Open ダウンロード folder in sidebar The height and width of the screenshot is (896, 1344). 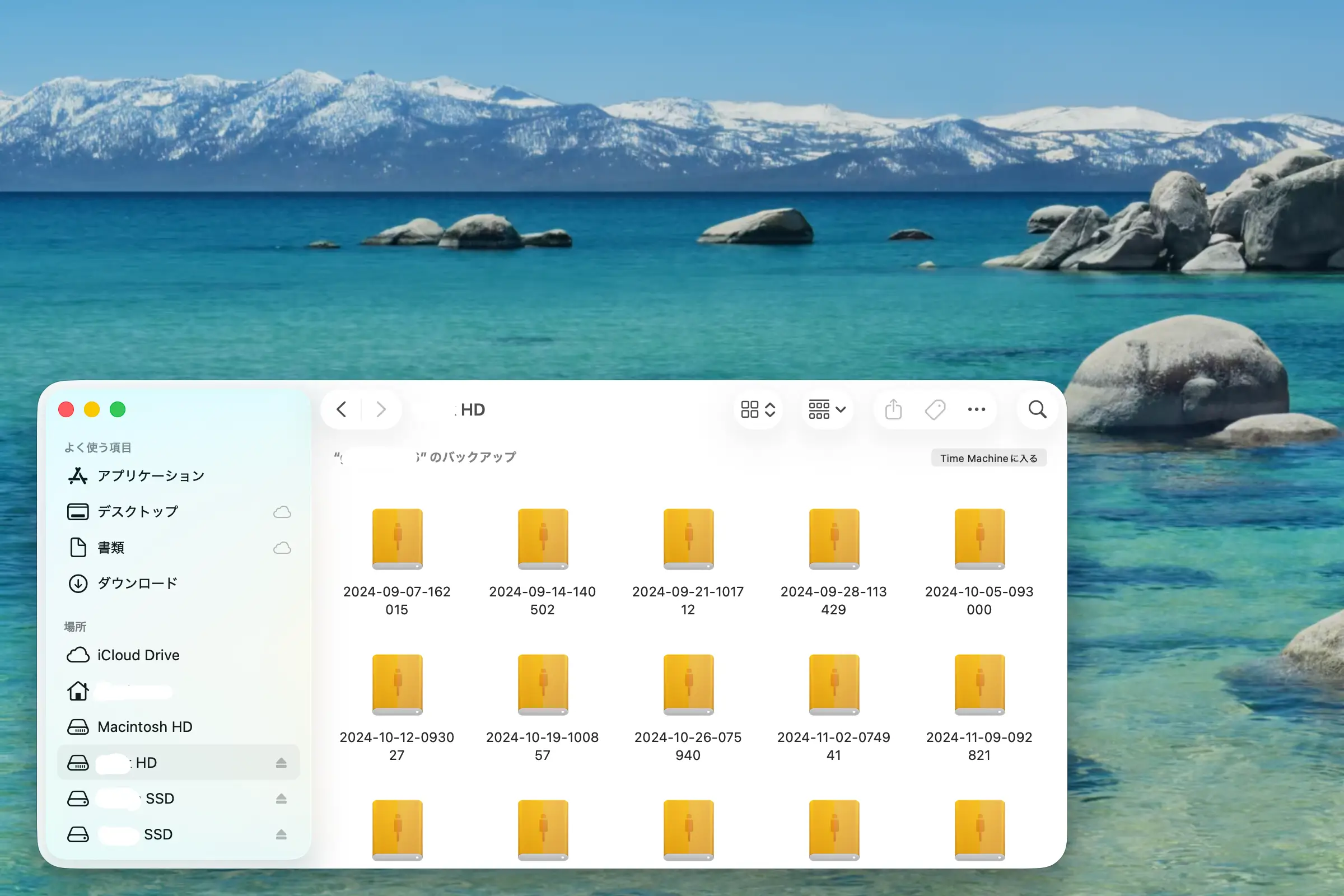pyautogui.click(x=137, y=584)
